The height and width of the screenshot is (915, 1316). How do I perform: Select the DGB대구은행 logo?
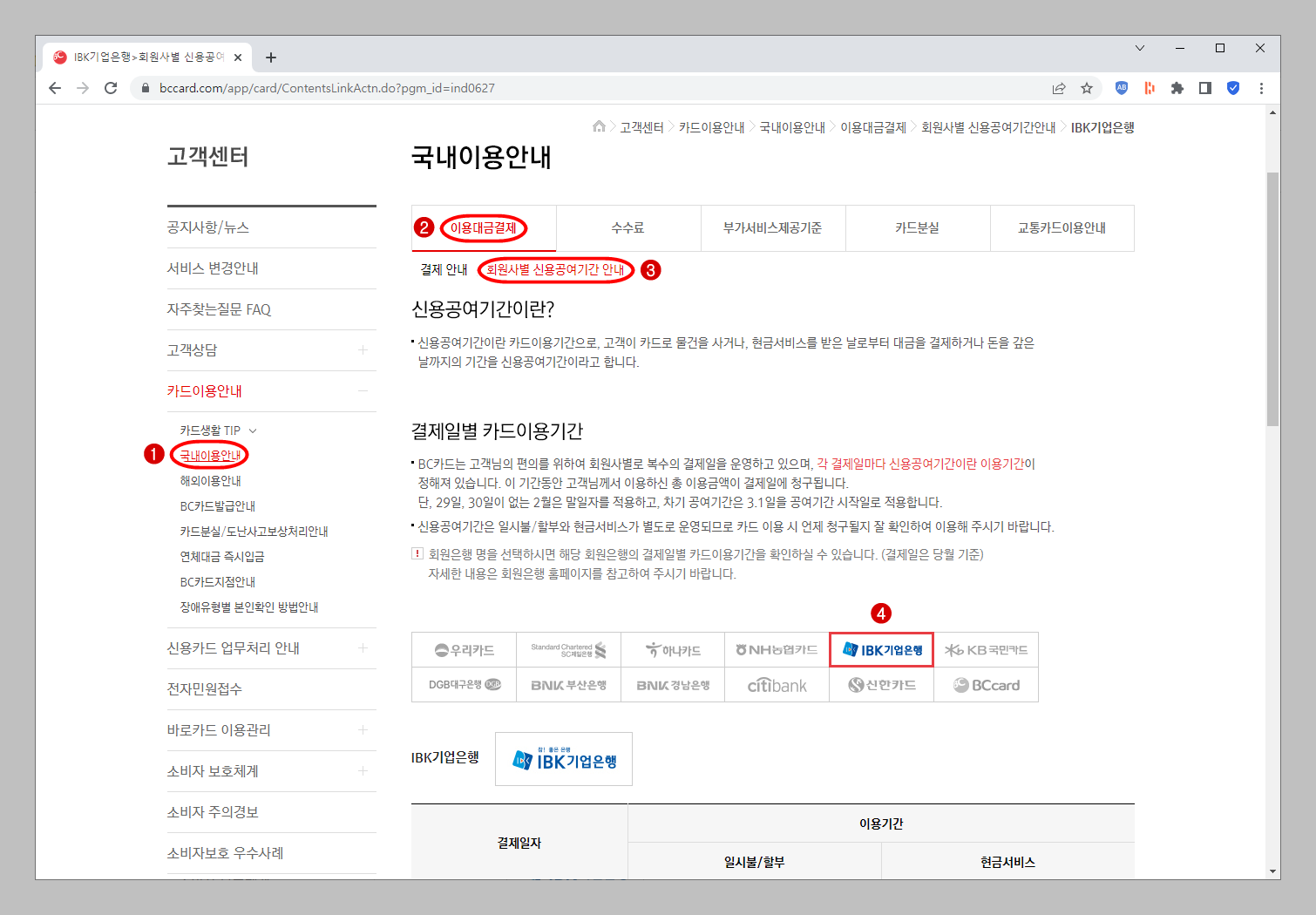click(x=465, y=685)
